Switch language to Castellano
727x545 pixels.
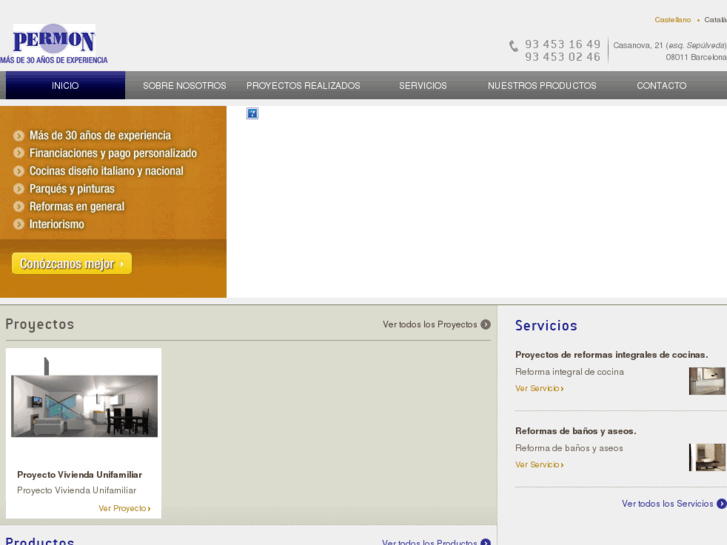click(673, 19)
